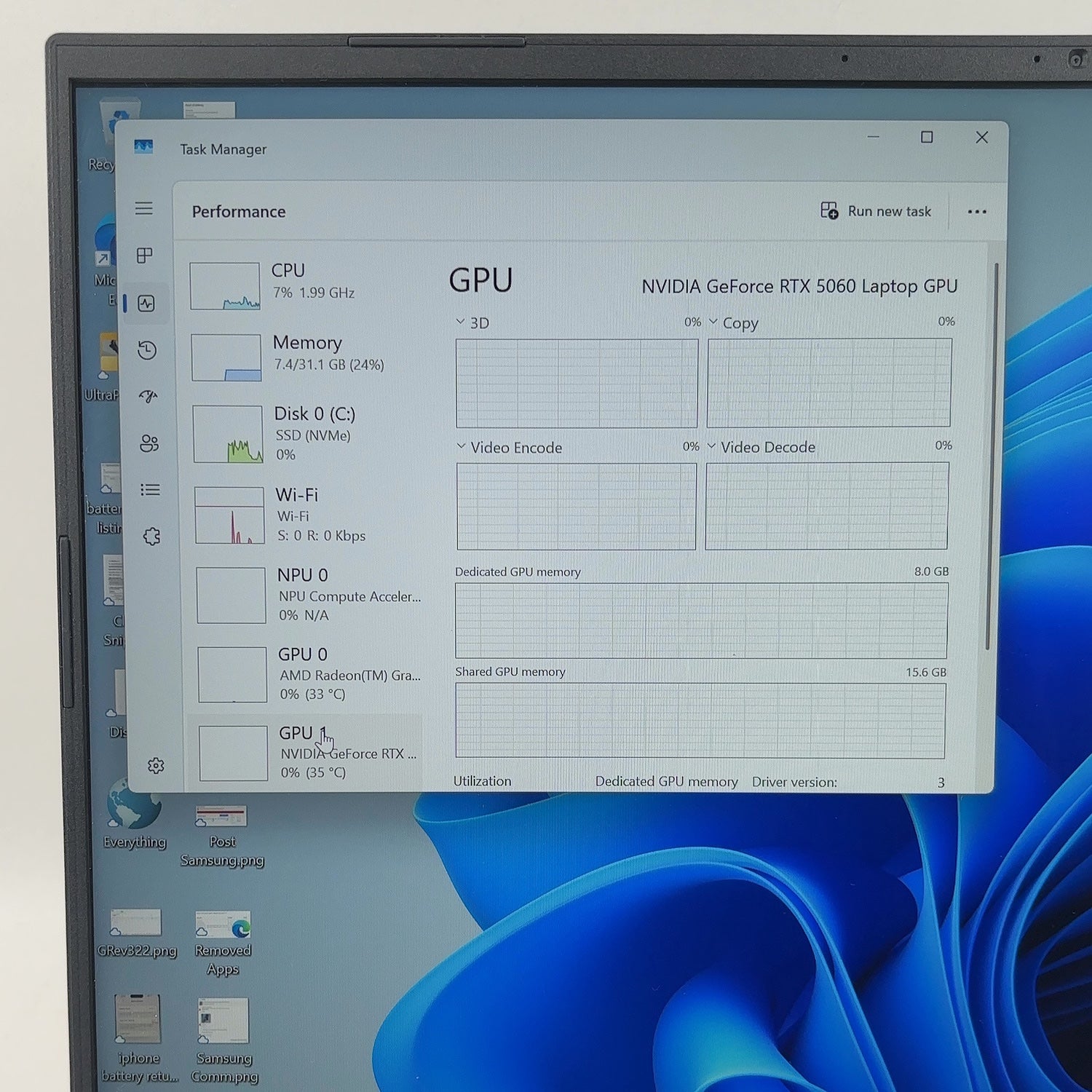Select the GPU 1 NVIDIA GeForce entry
Viewport: 1092px width, 1092px height.
pos(306,753)
